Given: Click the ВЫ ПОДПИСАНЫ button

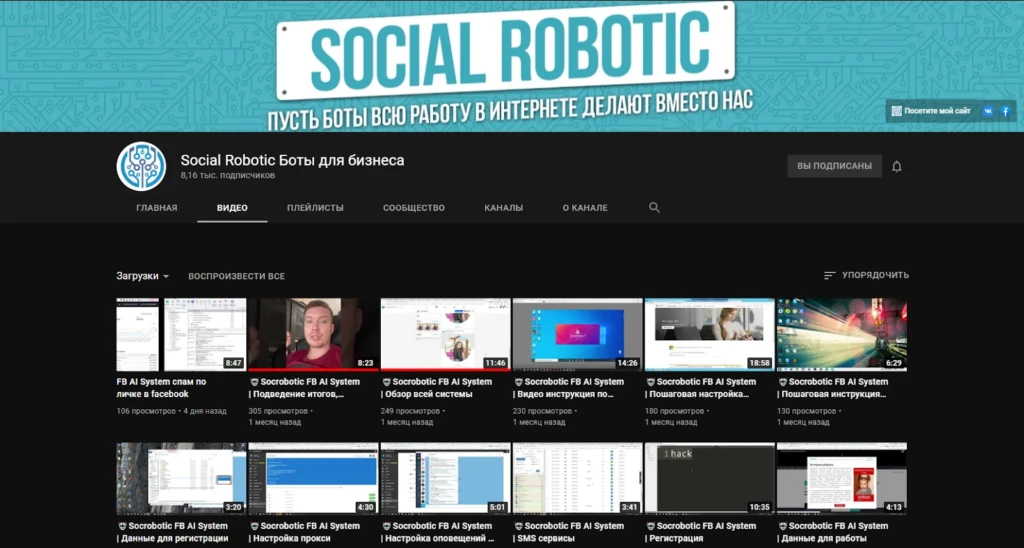Looking at the screenshot, I should 835,166.
